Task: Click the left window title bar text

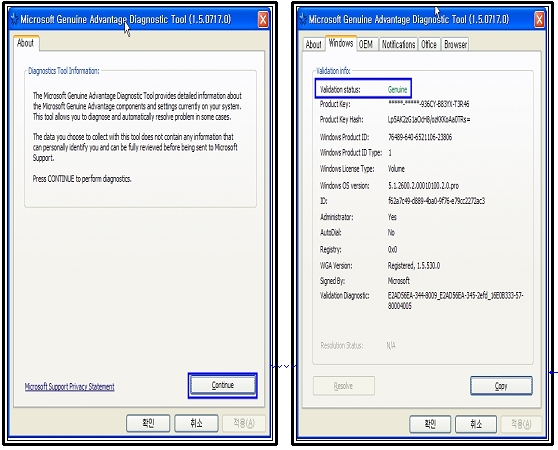Action: click(x=126, y=19)
